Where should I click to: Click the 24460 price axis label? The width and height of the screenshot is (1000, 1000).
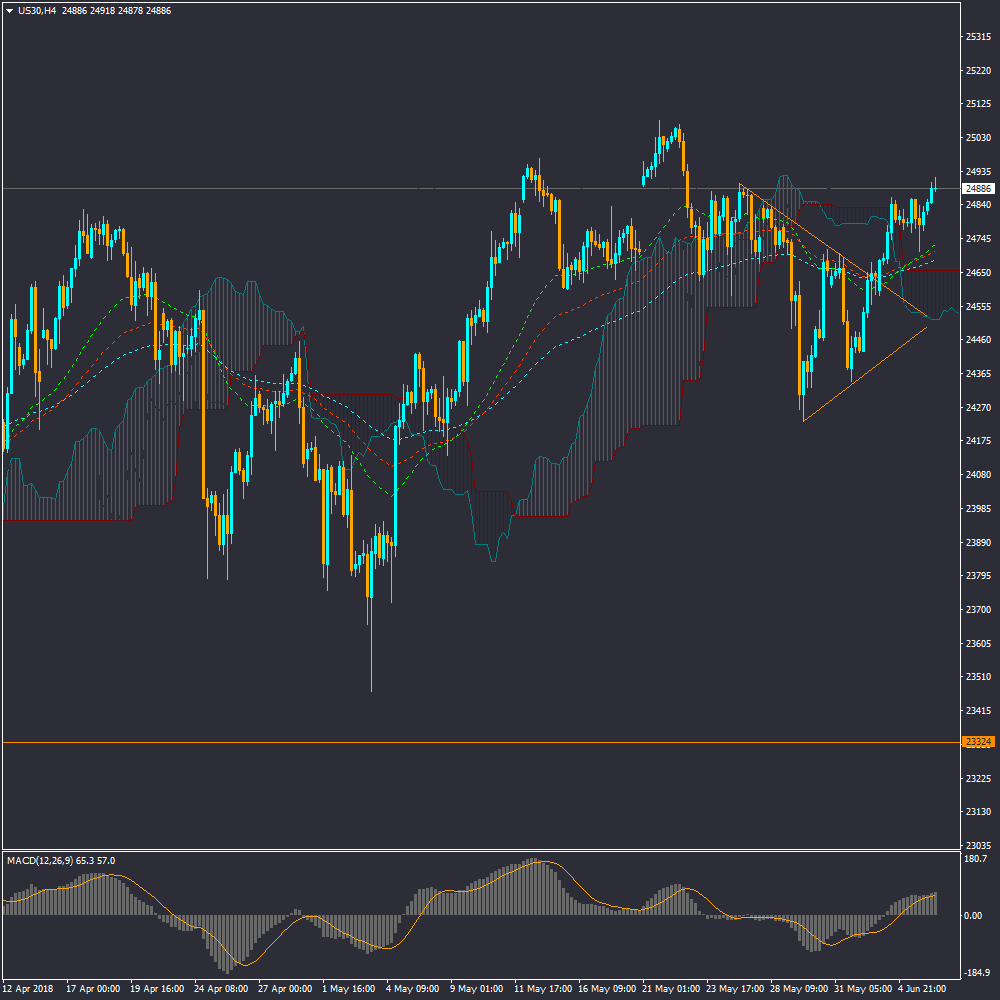point(978,340)
